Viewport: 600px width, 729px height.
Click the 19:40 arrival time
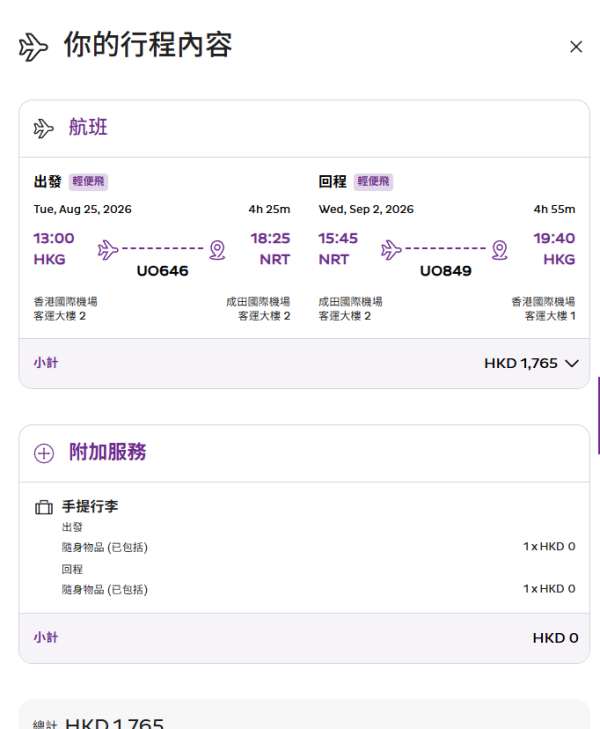[x=554, y=238]
